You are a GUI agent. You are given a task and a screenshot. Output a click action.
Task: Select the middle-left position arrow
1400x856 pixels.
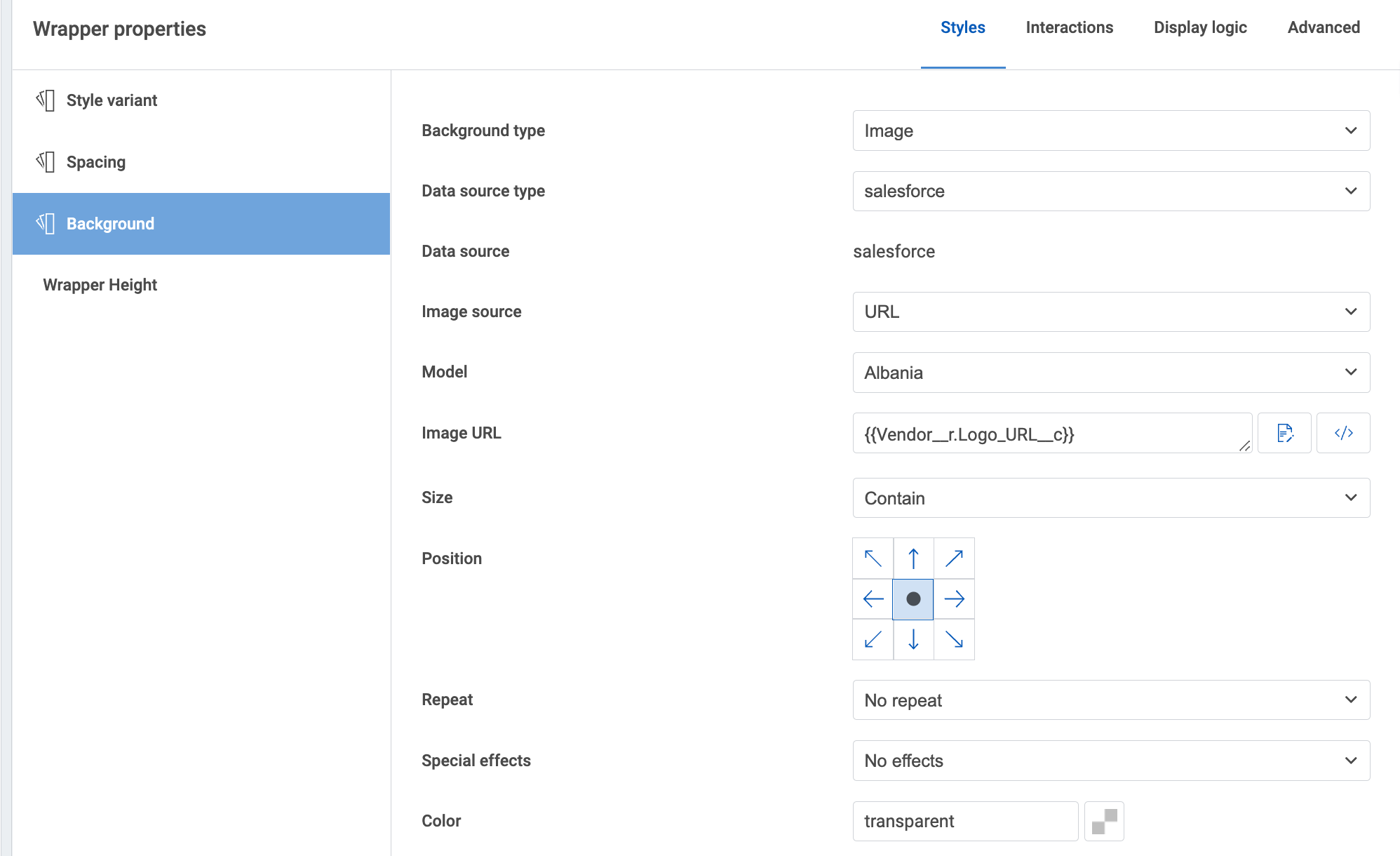873,599
